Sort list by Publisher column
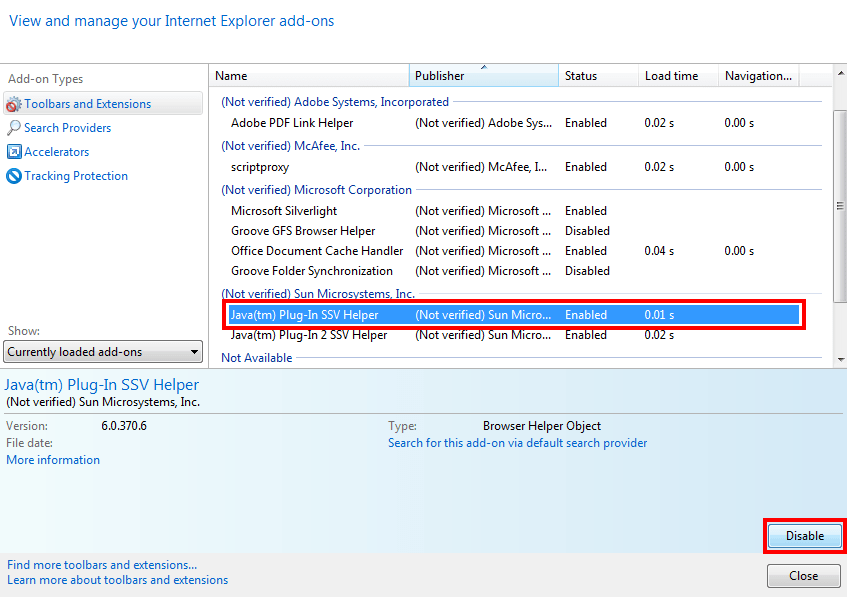The width and height of the screenshot is (847, 597). (x=483, y=76)
